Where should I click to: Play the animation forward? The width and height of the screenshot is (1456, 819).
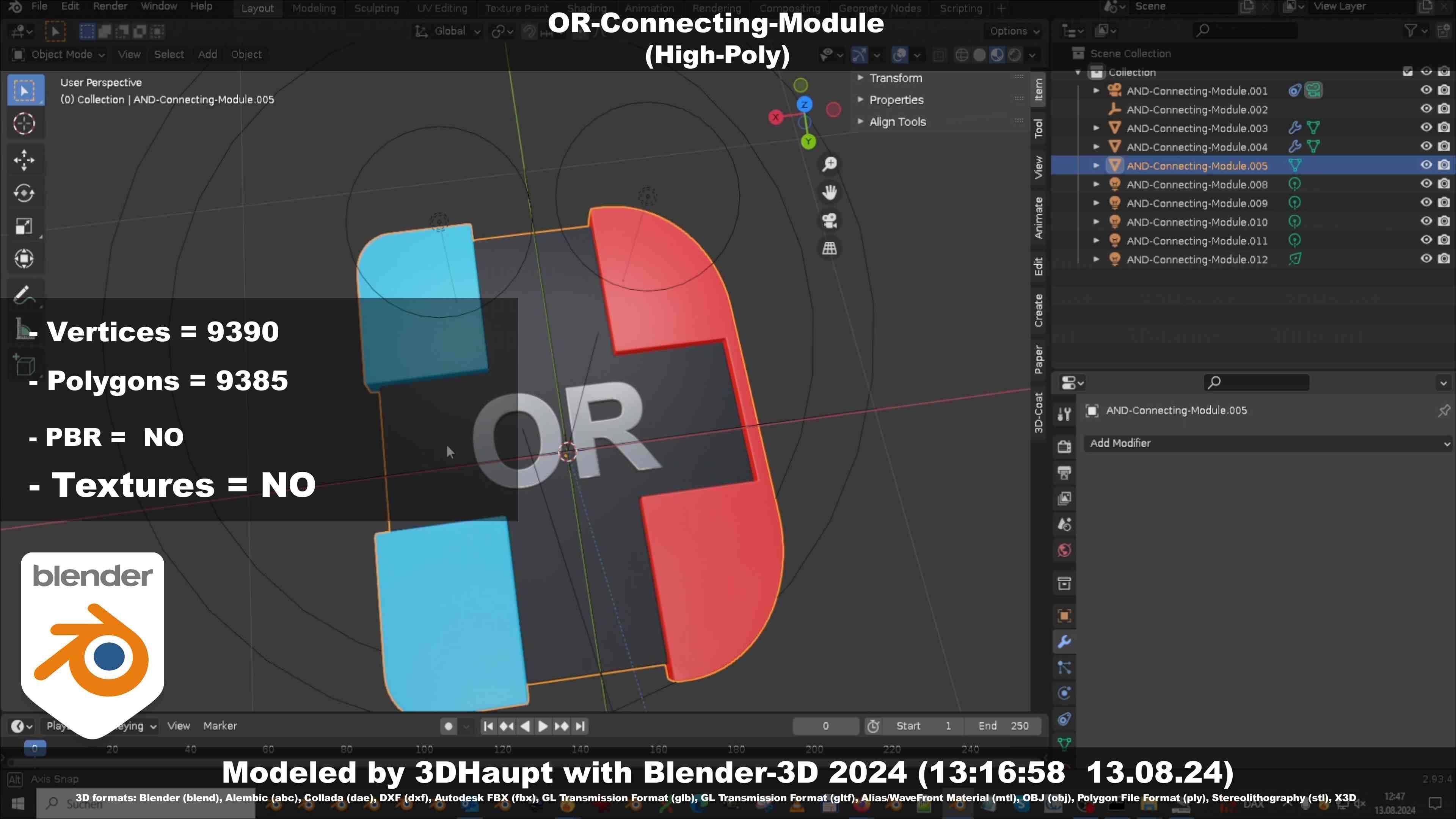click(543, 726)
